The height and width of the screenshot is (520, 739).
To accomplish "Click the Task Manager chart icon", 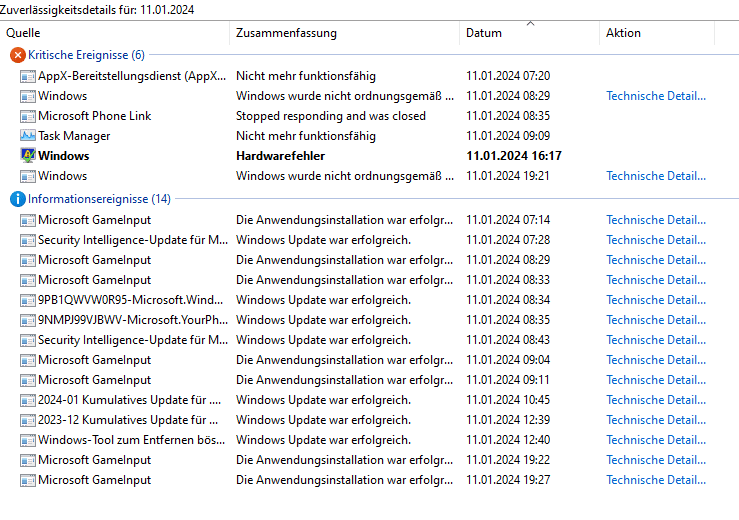I will (28, 136).
